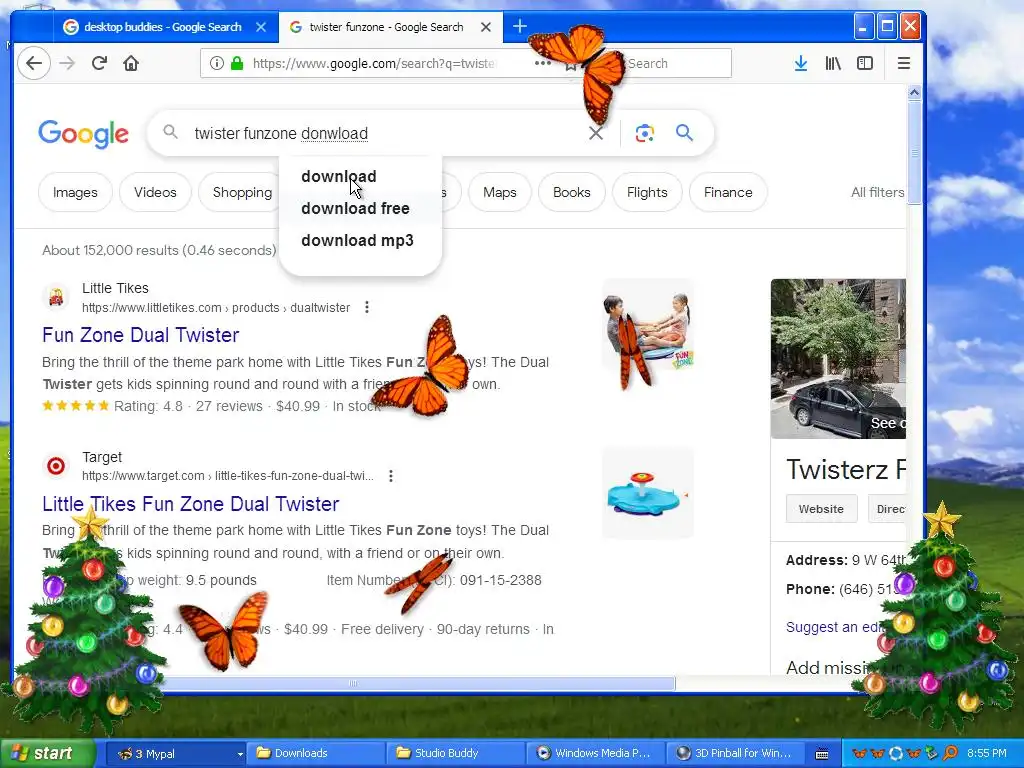Go back with the browser back arrow
Screen dimensions: 1024x768
pos(34,63)
